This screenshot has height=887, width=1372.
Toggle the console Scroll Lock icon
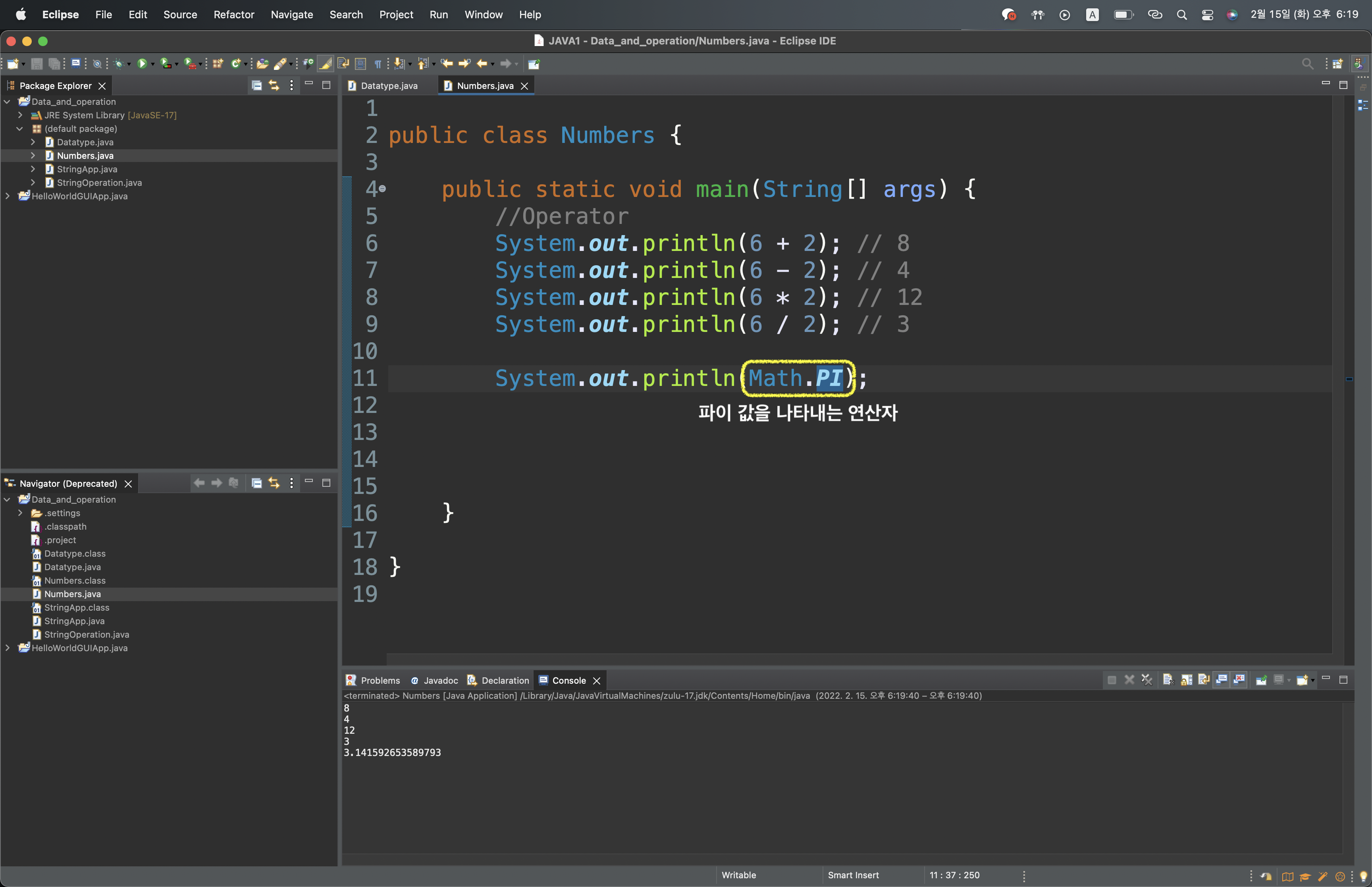point(1186,680)
